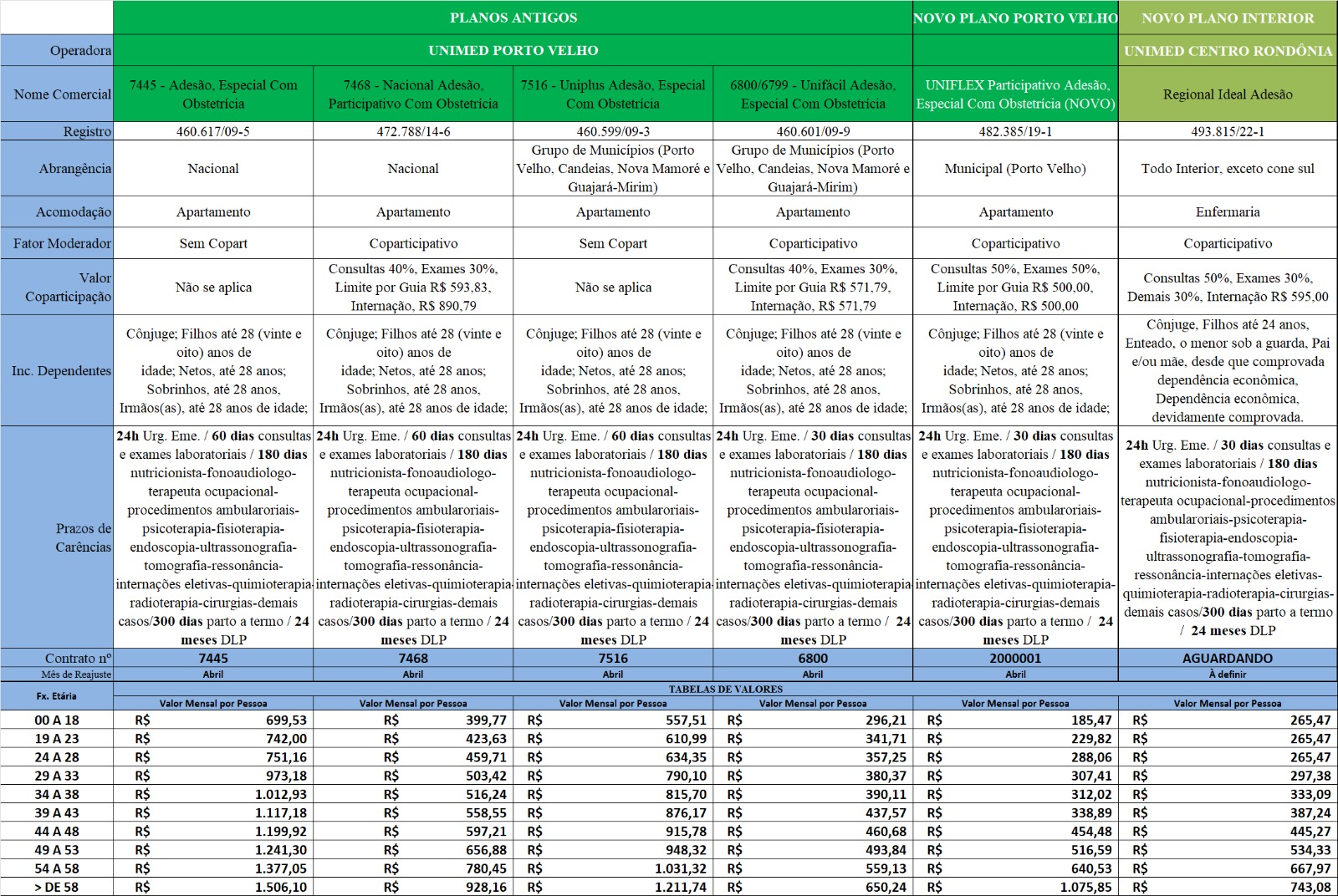Select Municipal (Porto Velho) coverage cell

[x=1015, y=168]
